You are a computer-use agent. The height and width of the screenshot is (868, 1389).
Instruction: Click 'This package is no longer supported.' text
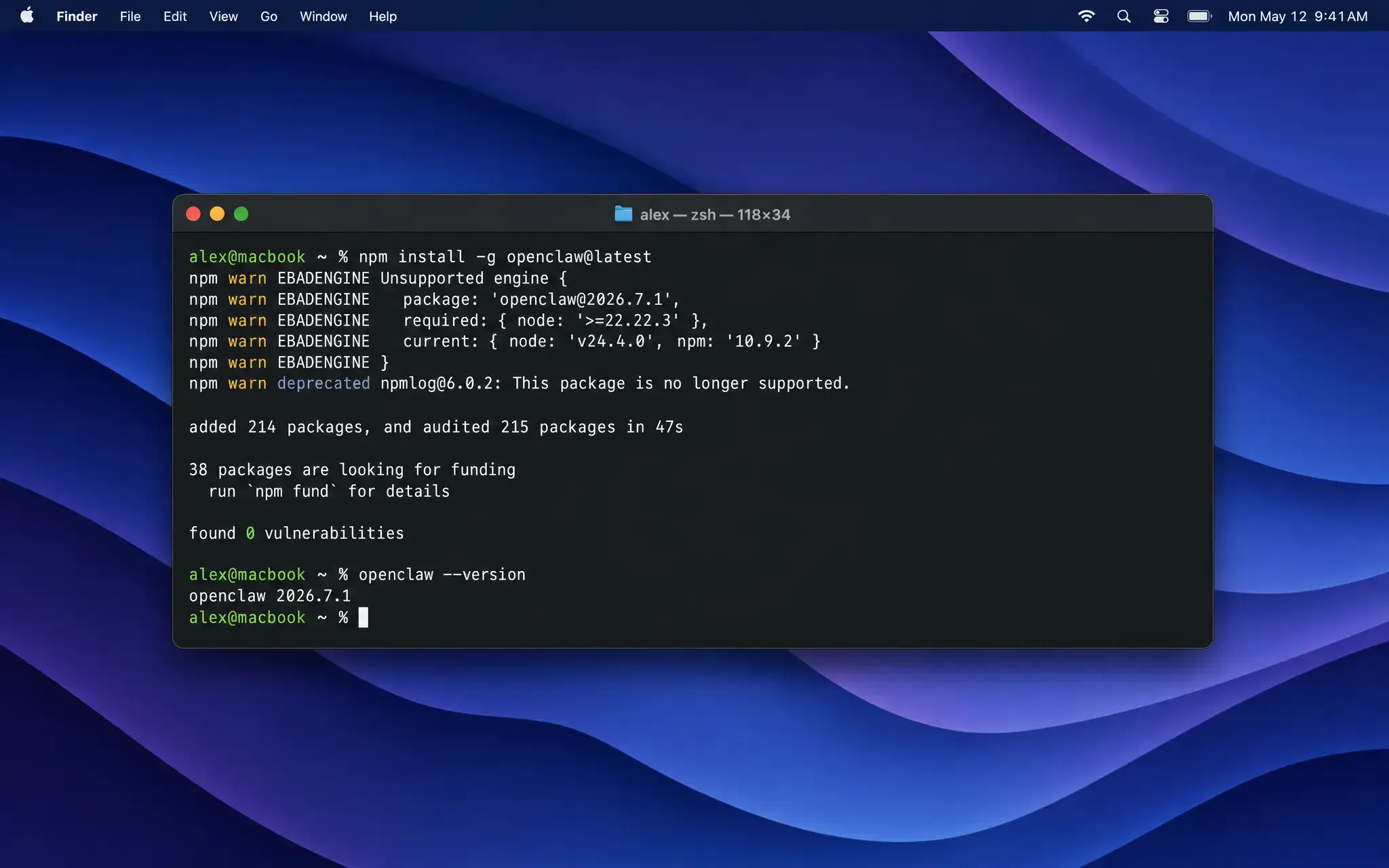(681, 384)
